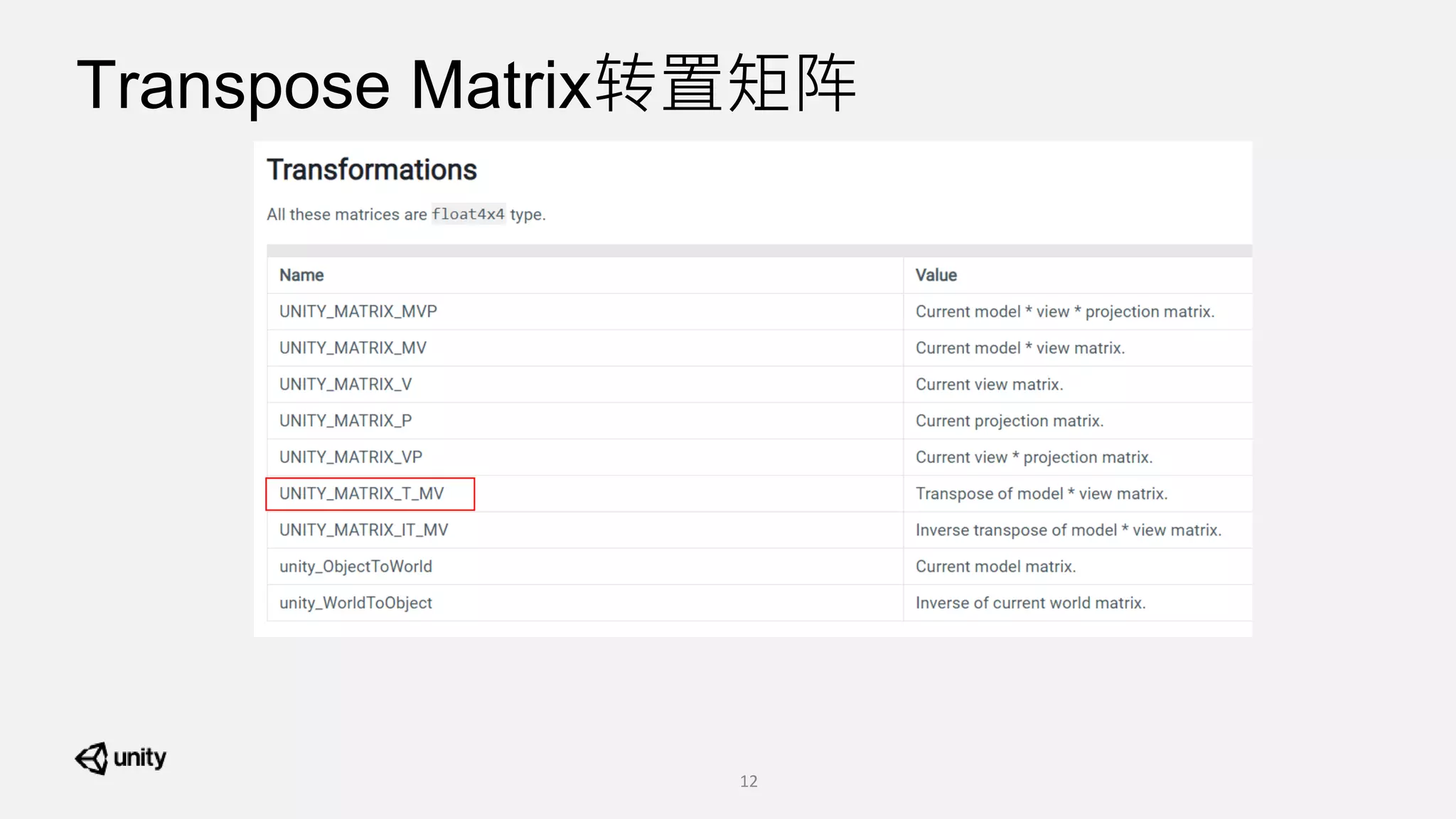Select the UNITY_MATRIX_MV cell

click(353, 348)
